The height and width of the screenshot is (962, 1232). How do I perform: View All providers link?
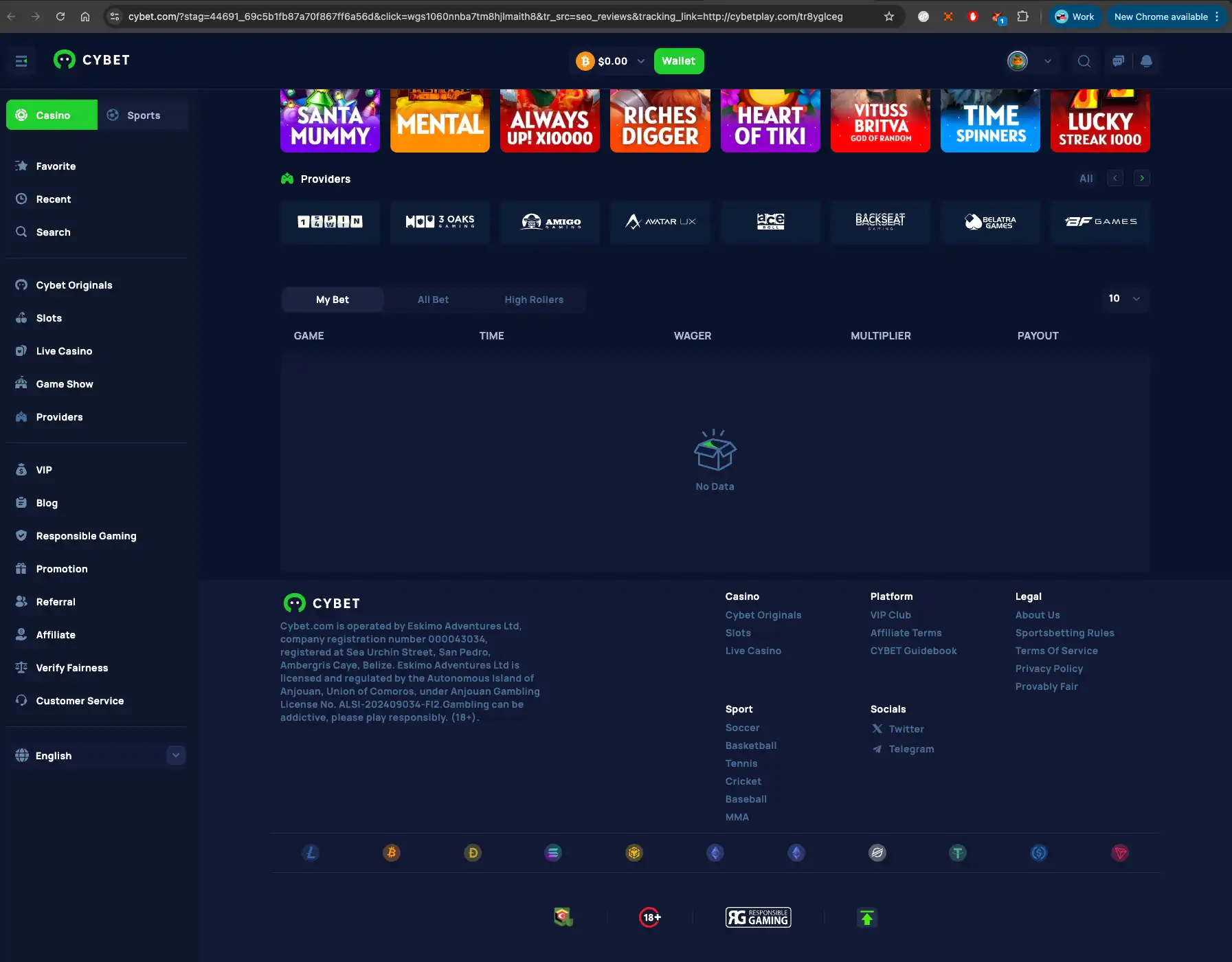(1086, 179)
